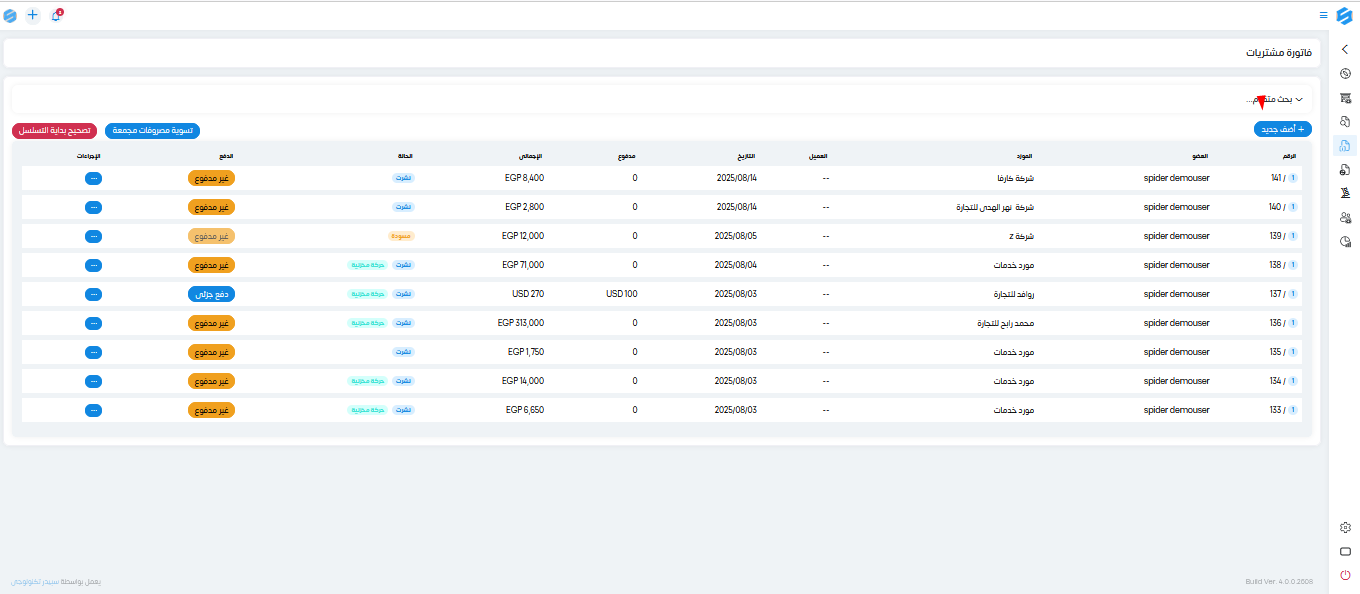Collapse the sidebar with the back chevron

coord(1345,49)
